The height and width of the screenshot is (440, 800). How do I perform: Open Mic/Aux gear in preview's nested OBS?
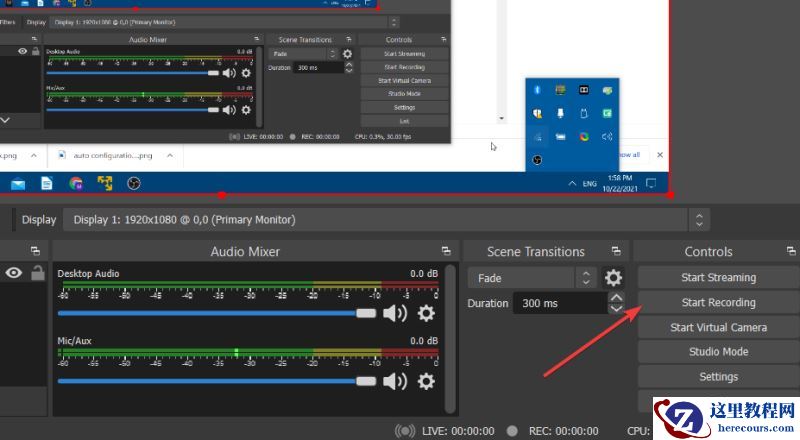pos(246,110)
